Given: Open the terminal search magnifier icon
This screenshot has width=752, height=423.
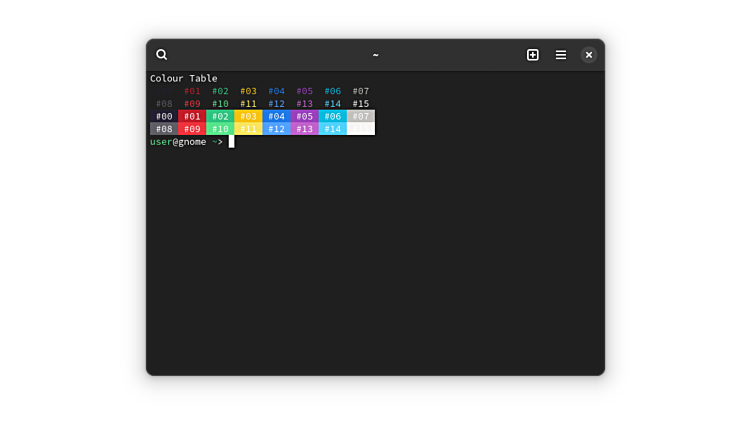Looking at the screenshot, I should tap(162, 55).
